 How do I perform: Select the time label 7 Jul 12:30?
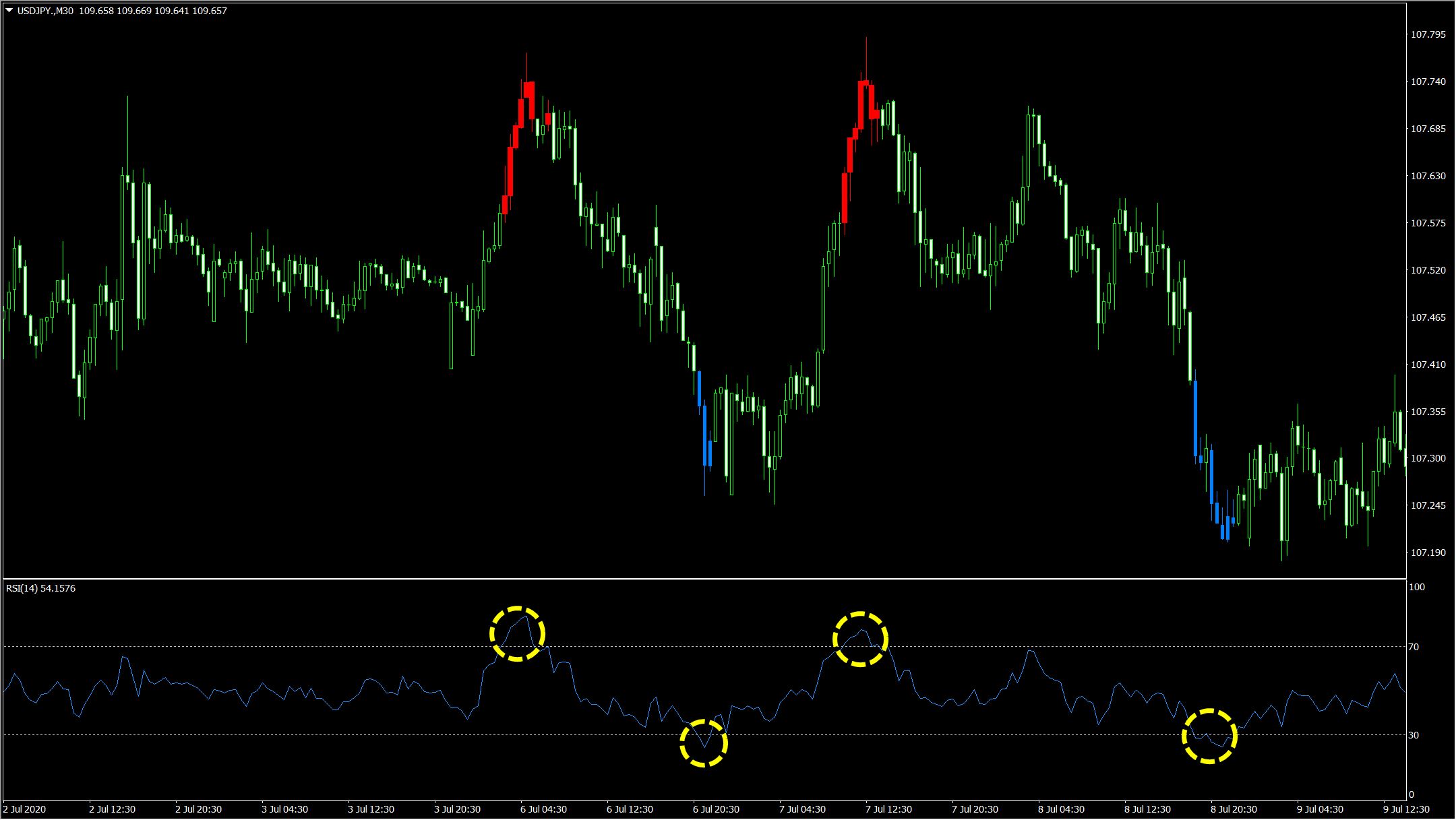888,809
